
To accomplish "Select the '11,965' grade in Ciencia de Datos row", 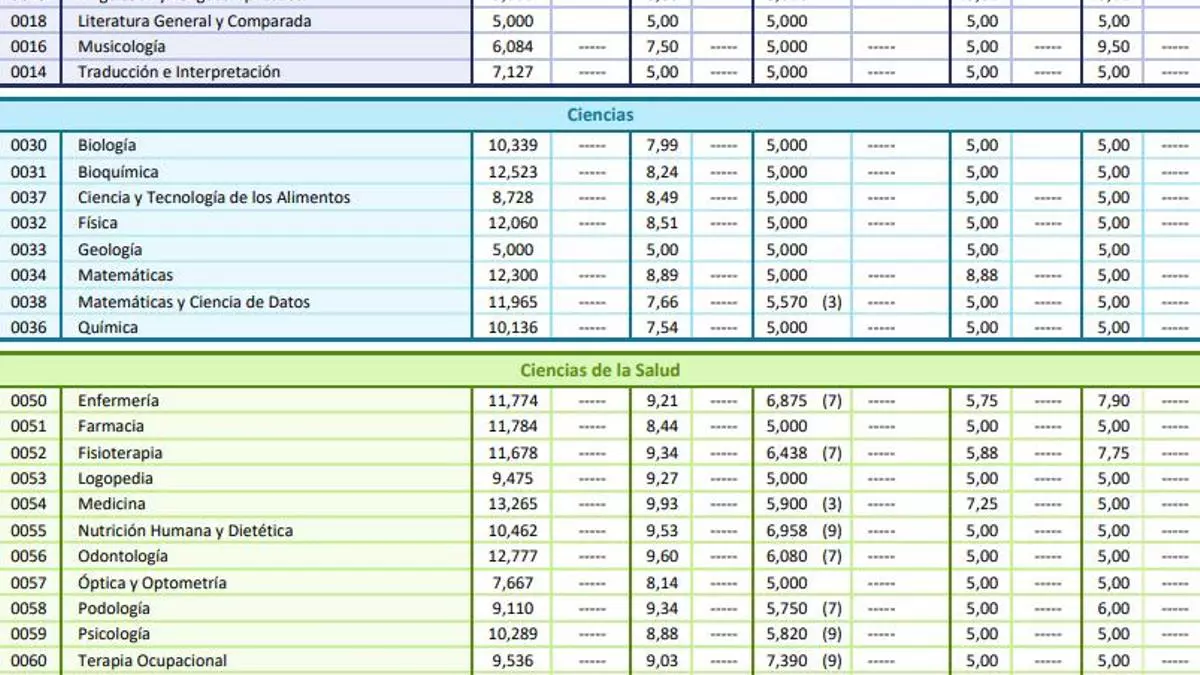I will click(513, 301).
